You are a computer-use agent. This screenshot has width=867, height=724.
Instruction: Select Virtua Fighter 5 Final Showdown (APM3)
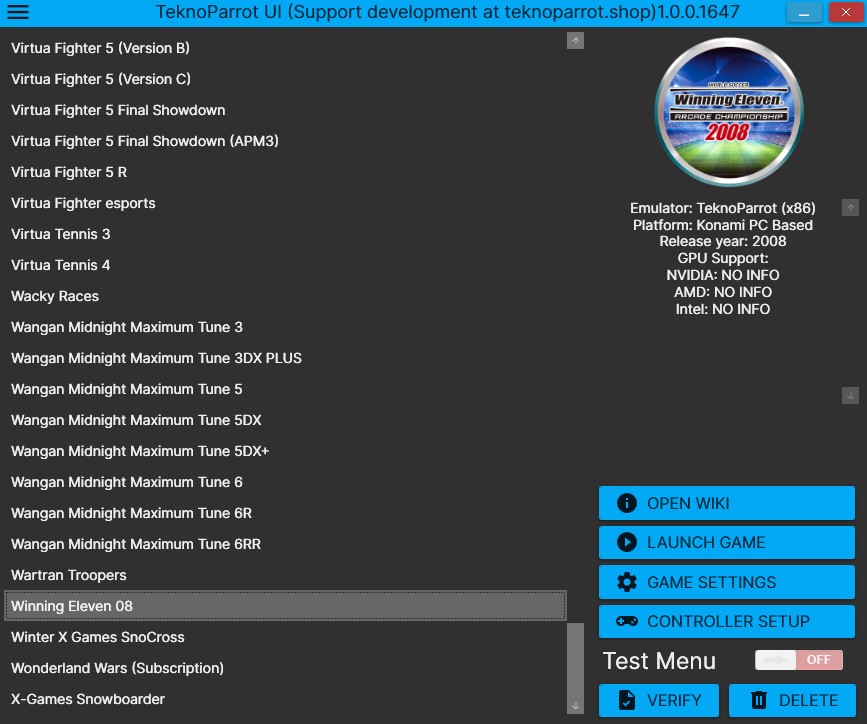tap(285, 141)
